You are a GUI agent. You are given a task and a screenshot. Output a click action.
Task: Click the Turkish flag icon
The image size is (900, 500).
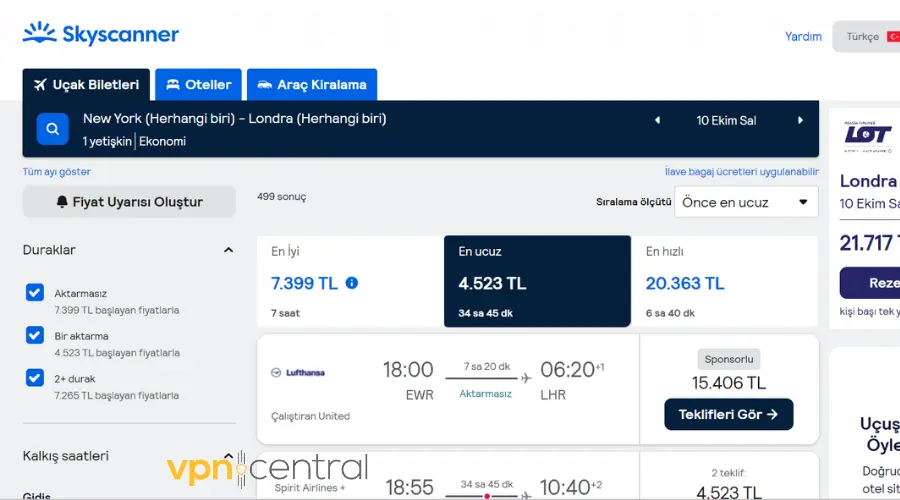[x=893, y=37]
